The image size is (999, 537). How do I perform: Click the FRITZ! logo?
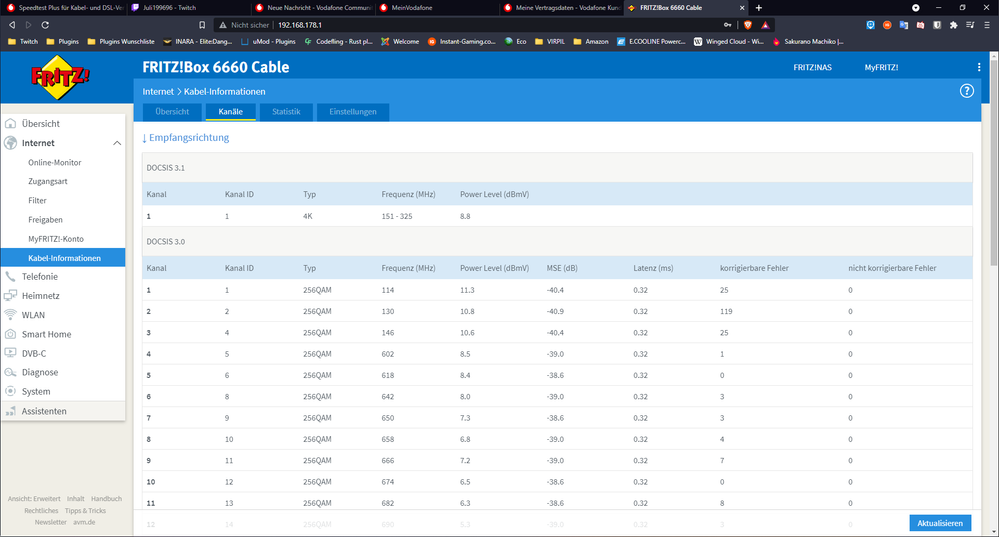coord(61,78)
